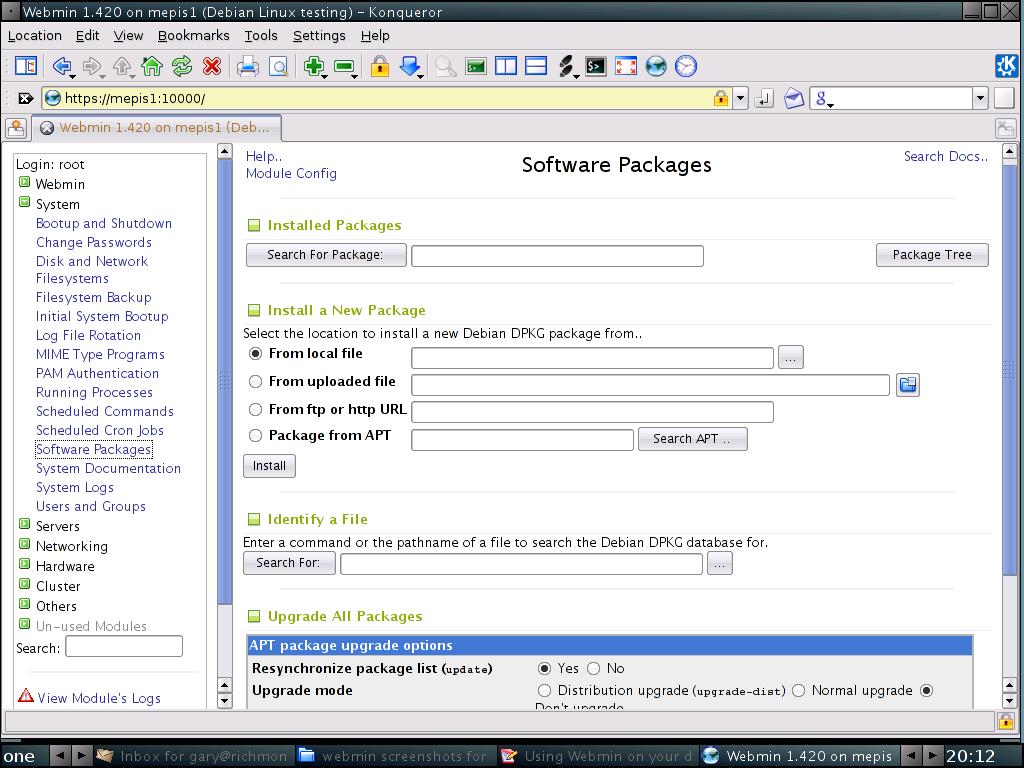Click the Search APT button
This screenshot has height=768, width=1024.
pyautogui.click(x=692, y=439)
